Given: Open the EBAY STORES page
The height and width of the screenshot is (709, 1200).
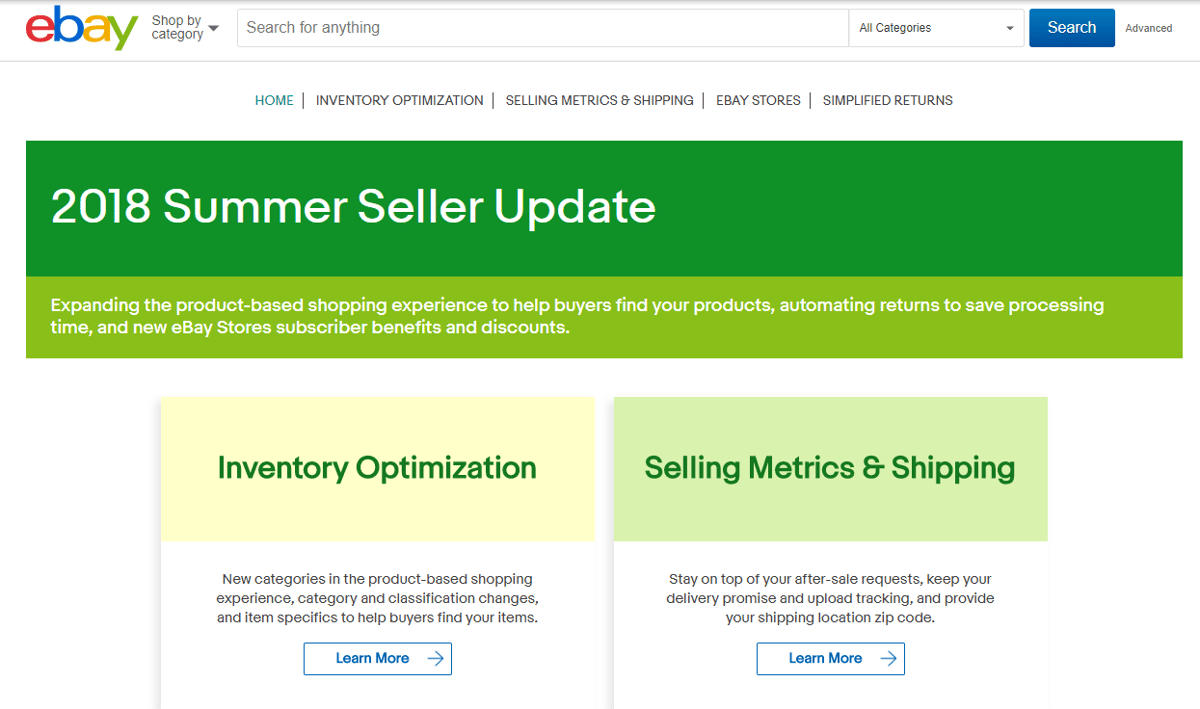Looking at the screenshot, I should [x=758, y=100].
